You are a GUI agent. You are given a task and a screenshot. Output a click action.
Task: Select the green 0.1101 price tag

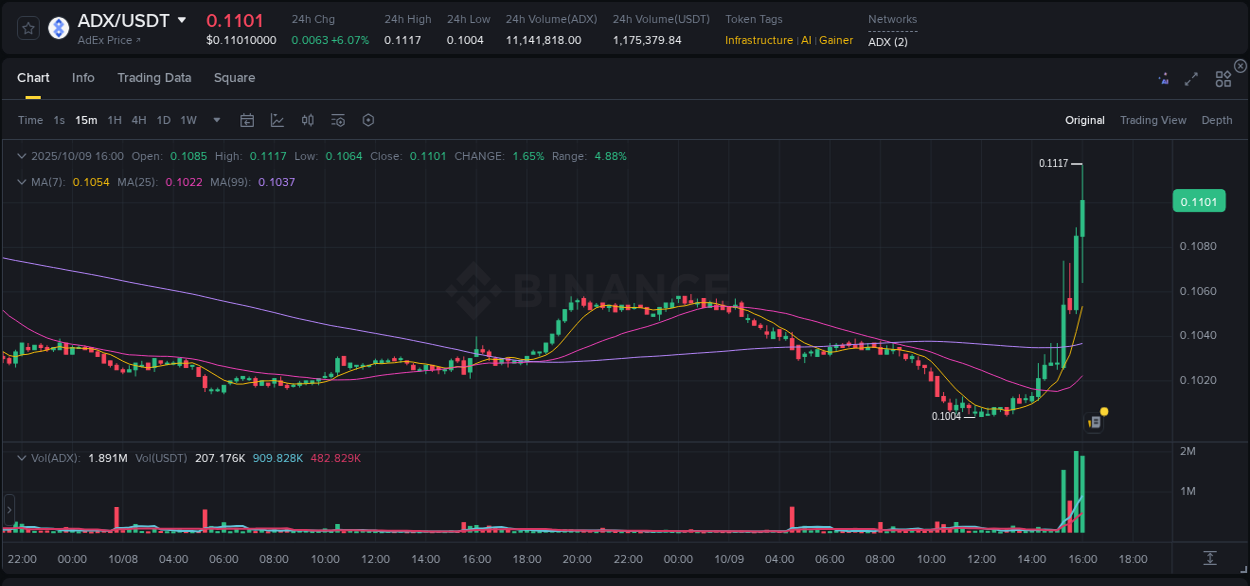[1199, 201]
